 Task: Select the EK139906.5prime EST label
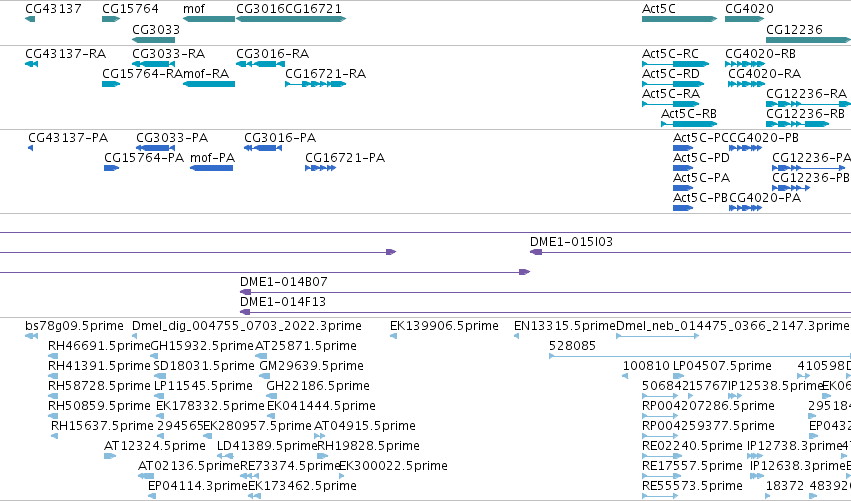[444, 326]
